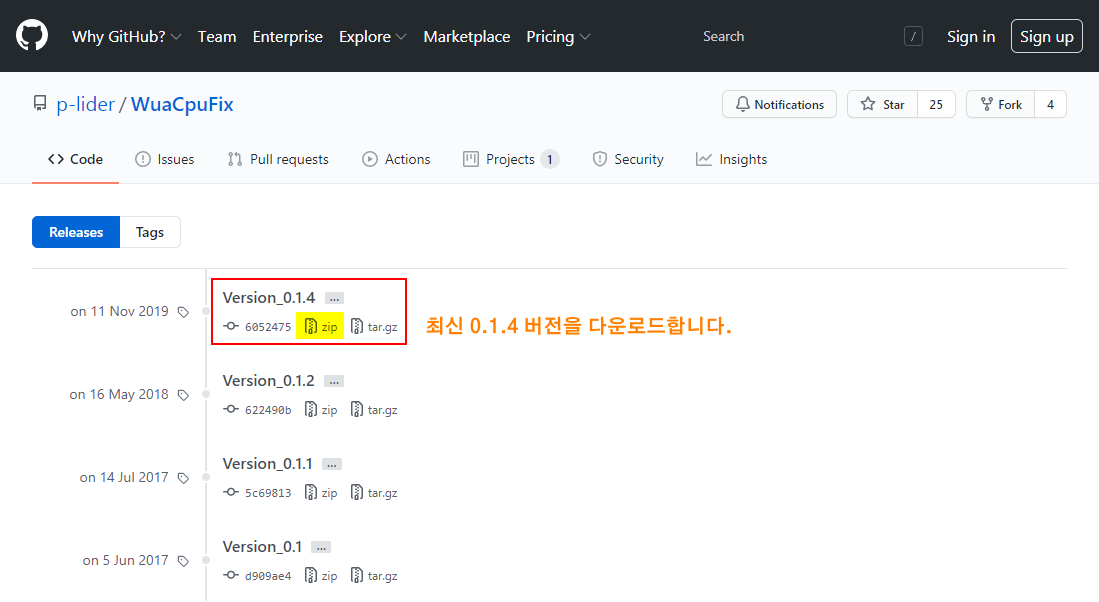Image resolution: width=1099 pixels, height=602 pixels.
Task: Open the Why GitHub? dropdown menu
Action: [x=126, y=36]
